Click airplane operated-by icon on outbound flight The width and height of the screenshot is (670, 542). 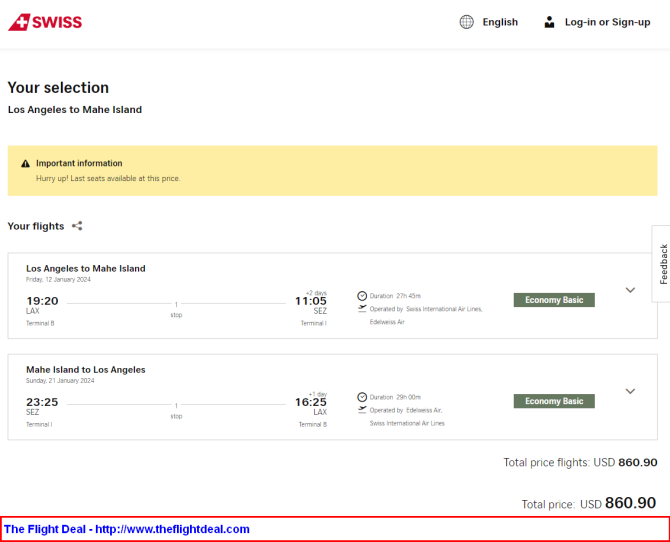(x=362, y=308)
